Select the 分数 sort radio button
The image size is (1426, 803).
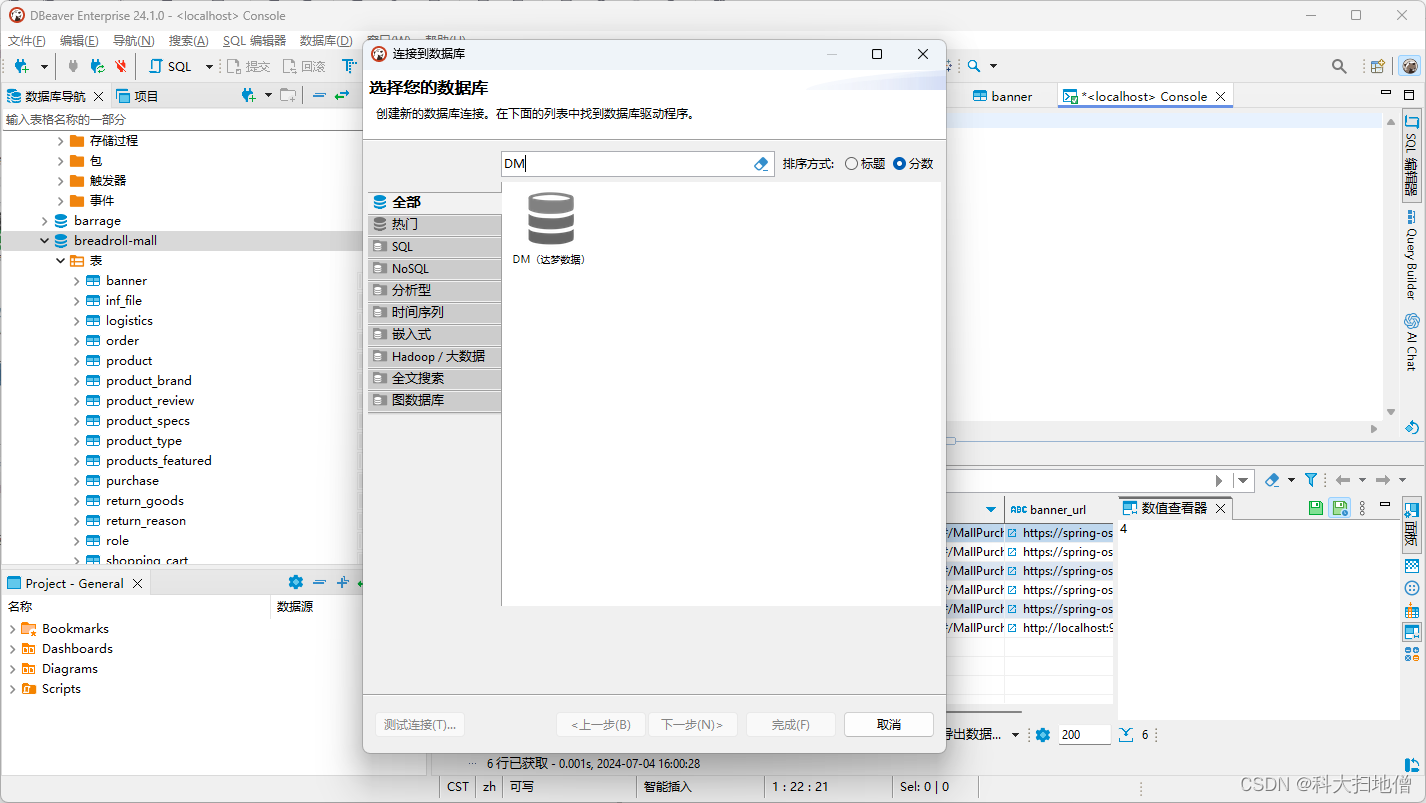[899, 164]
